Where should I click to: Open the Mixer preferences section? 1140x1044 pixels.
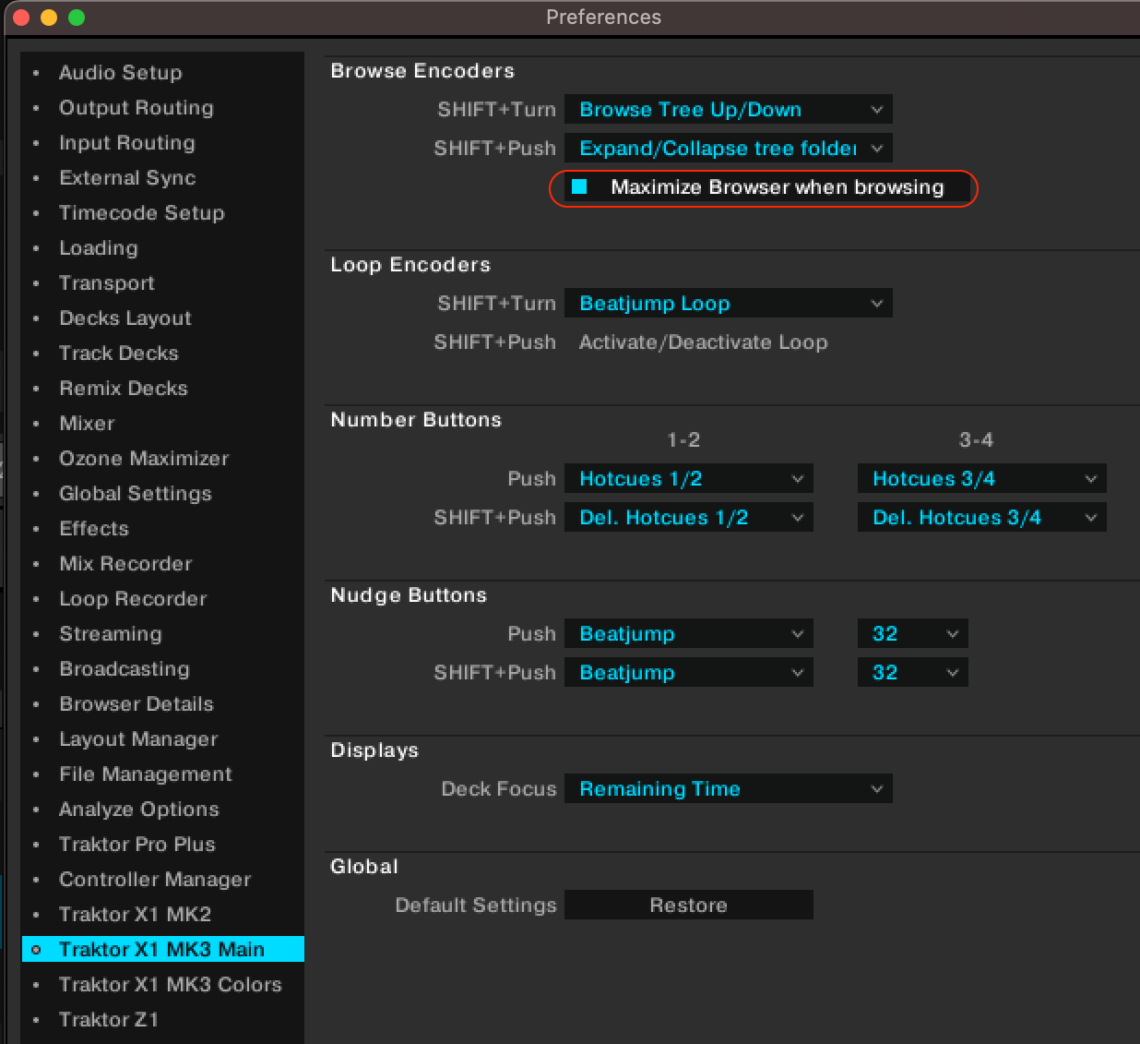tap(86, 423)
